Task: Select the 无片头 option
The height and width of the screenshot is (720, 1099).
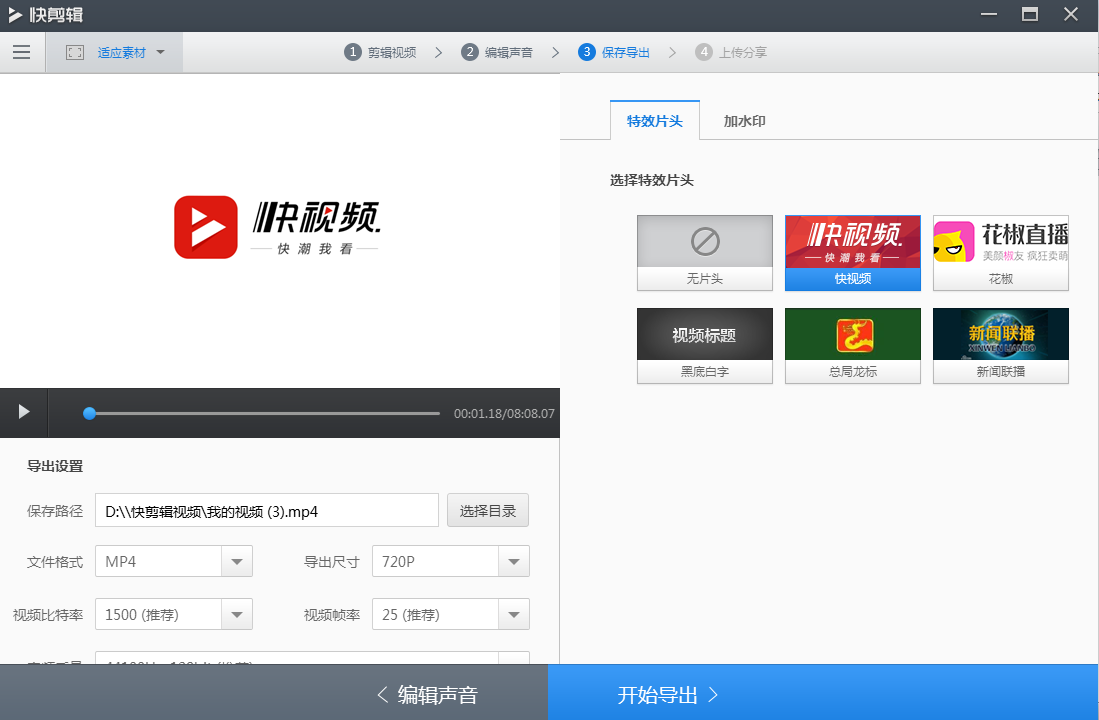Action: [x=704, y=253]
